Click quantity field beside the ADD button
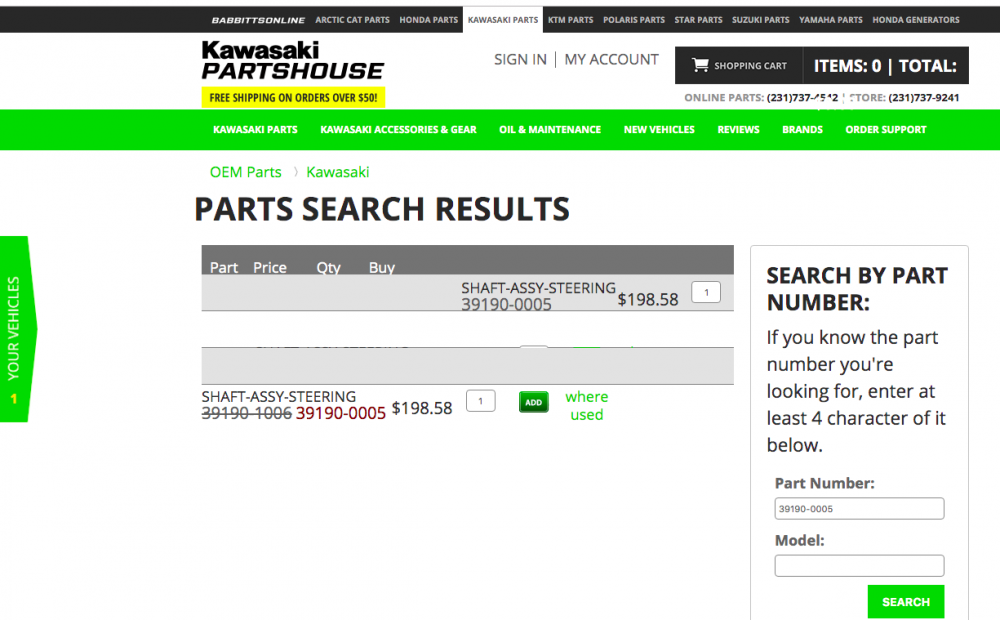 coord(480,401)
